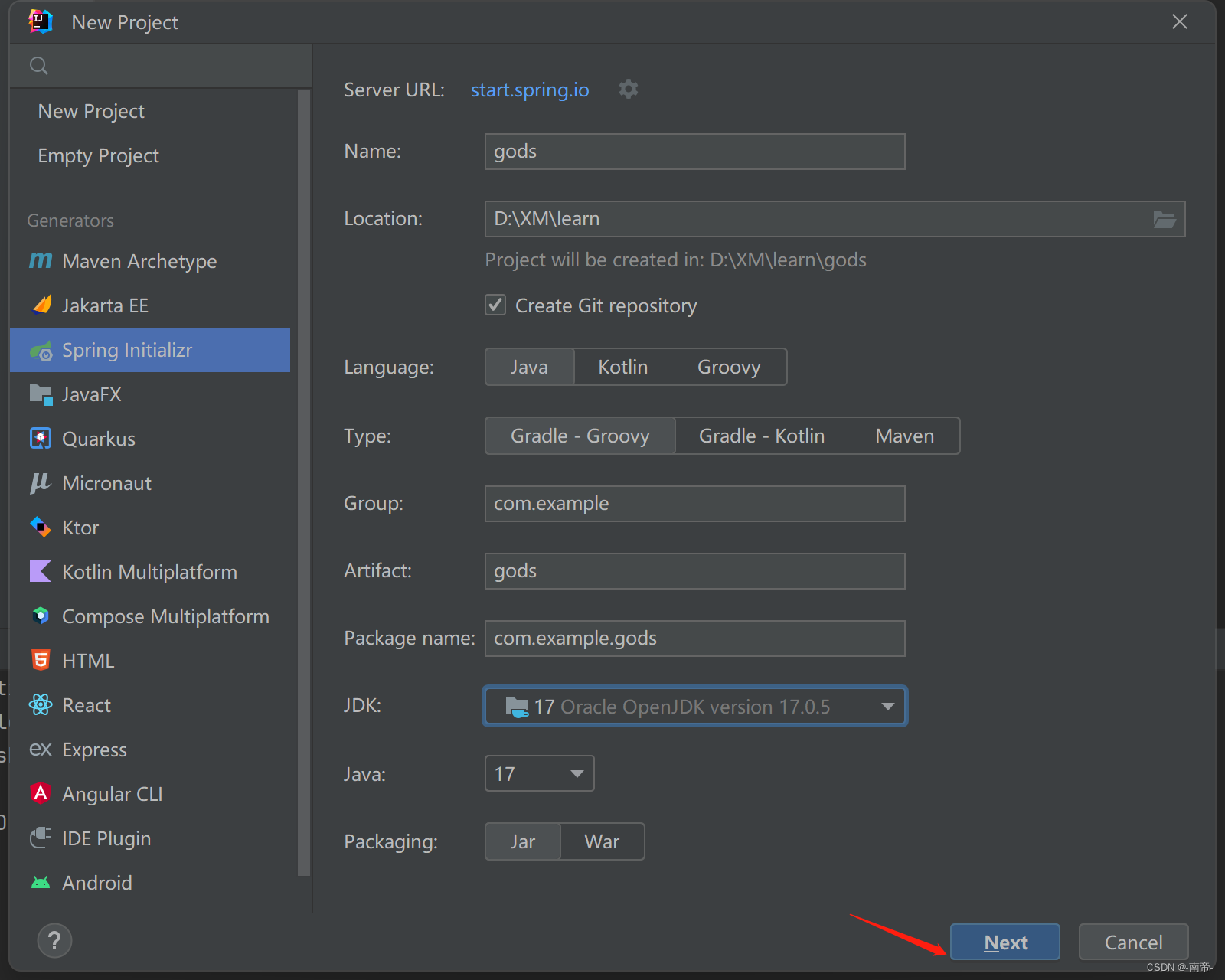
Task: Open the Java version 17 dropdown
Action: pos(540,773)
